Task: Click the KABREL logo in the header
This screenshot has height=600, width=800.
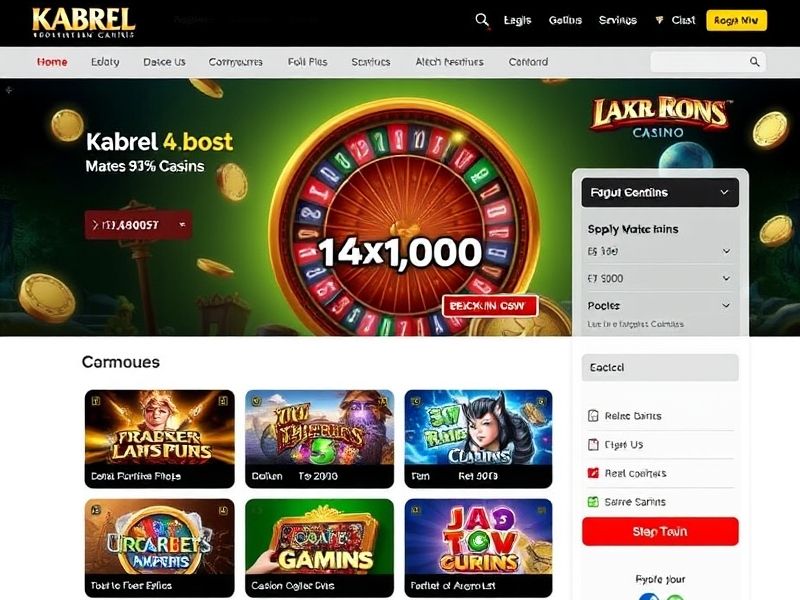Action: click(x=84, y=23)
